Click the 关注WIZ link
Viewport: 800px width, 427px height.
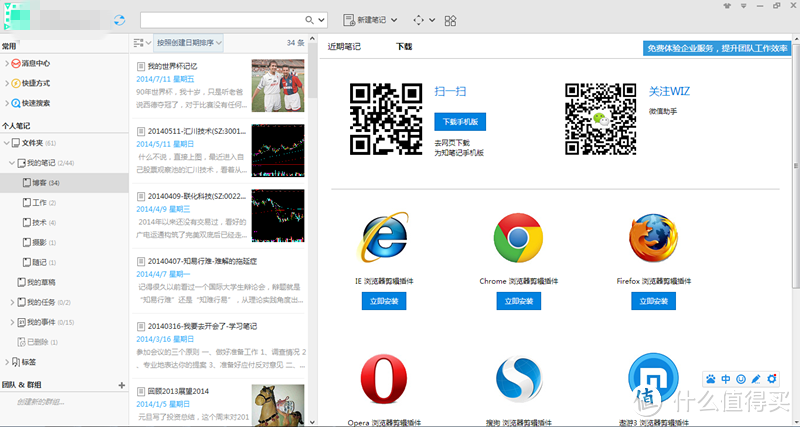click(x=669, y=92)
